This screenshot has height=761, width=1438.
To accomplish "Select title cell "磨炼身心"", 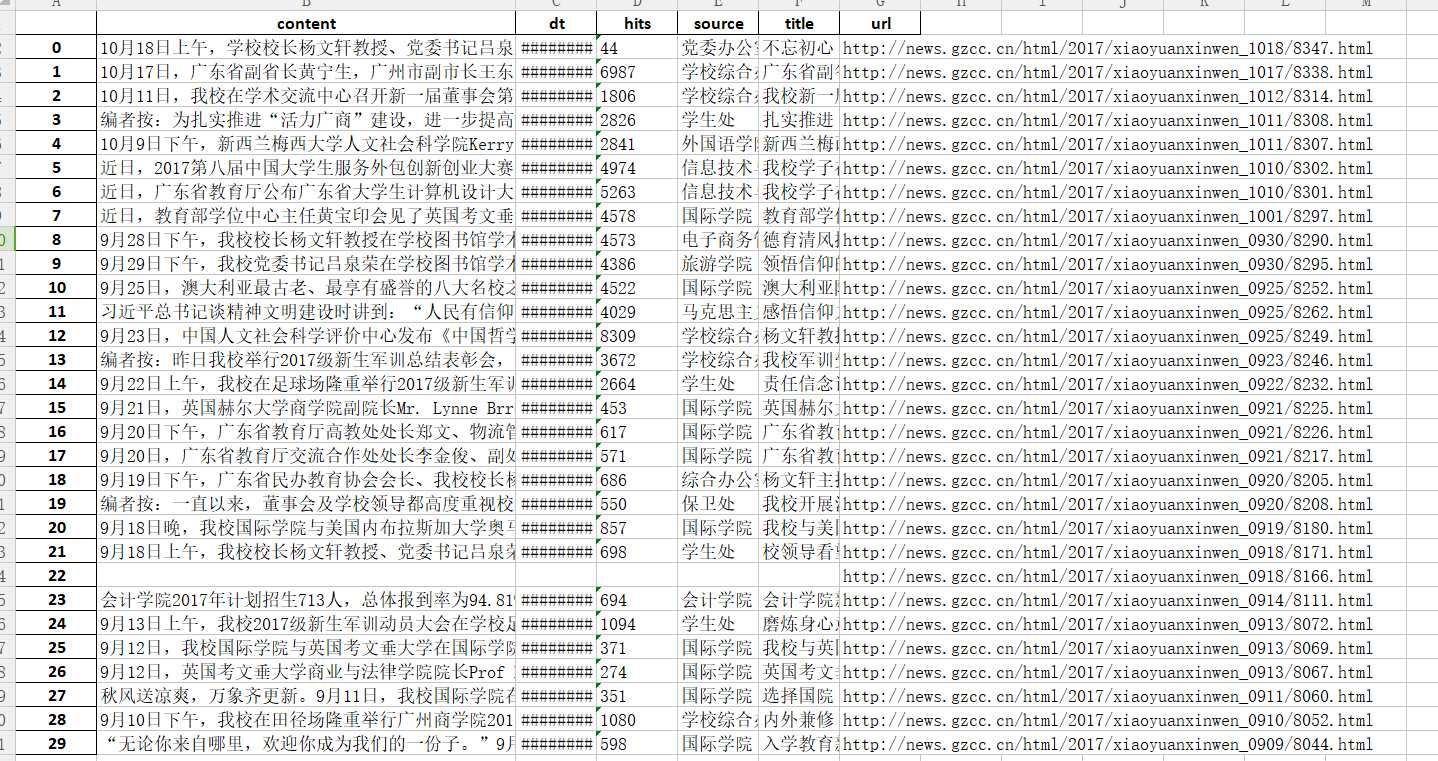I will click(799, 623).
